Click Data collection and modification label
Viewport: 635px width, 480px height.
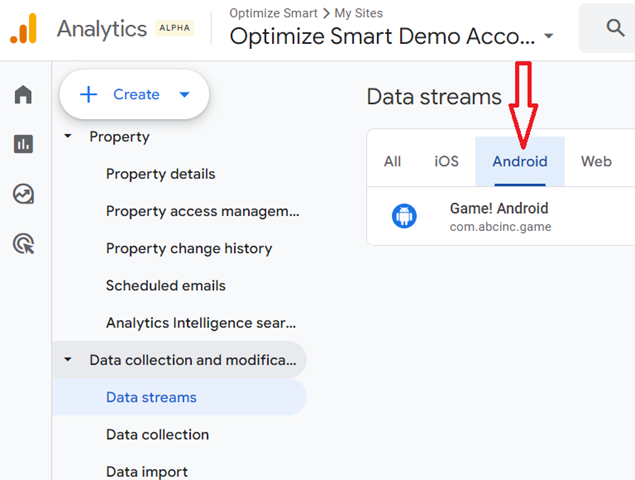point(193,360)
